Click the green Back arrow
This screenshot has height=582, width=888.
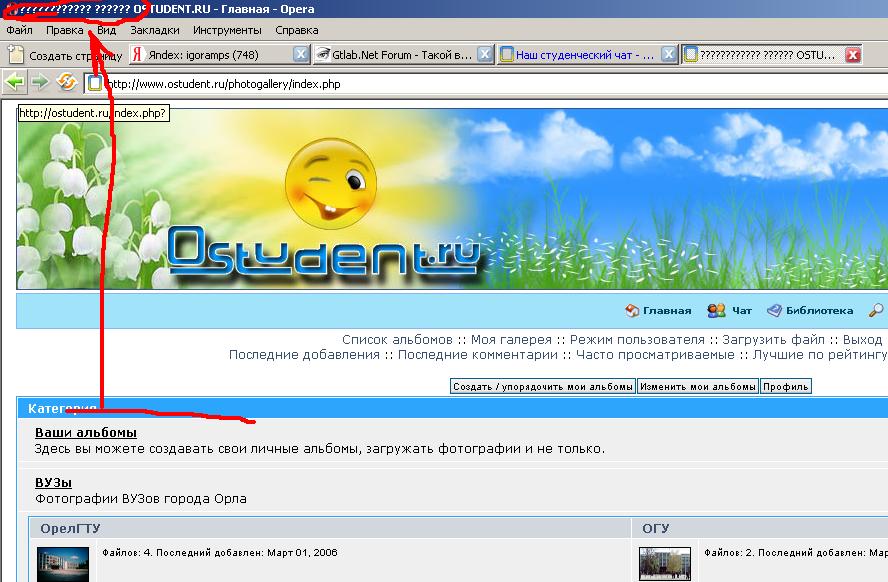point(14,83)
